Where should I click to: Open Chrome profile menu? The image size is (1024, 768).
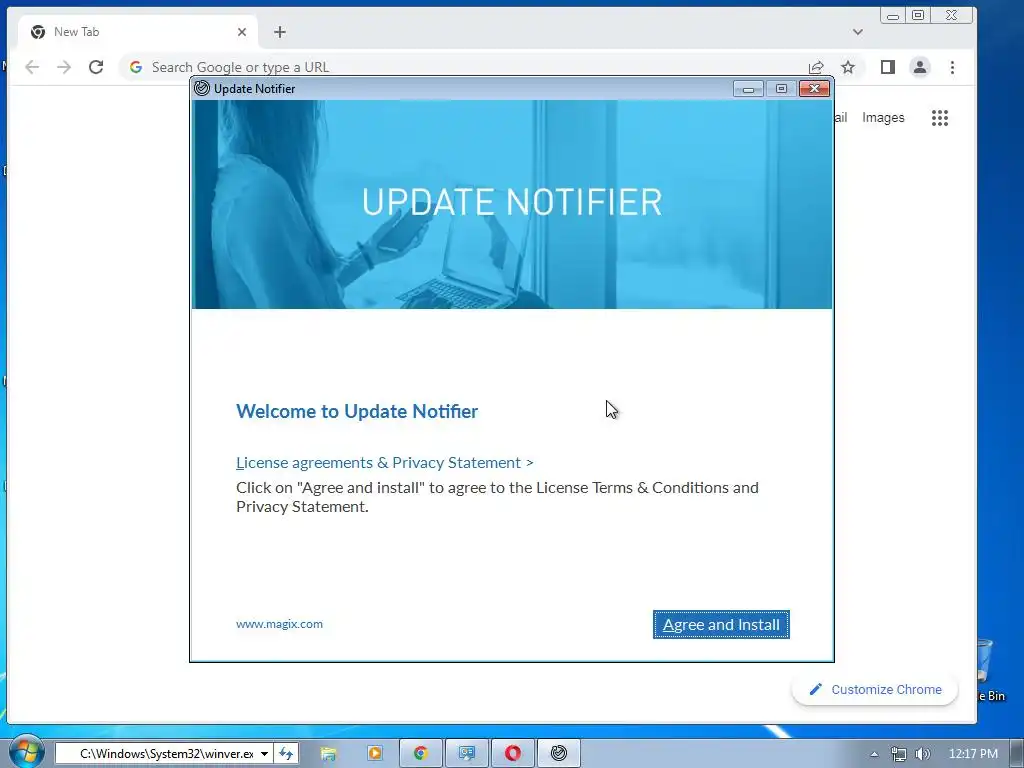920,67
